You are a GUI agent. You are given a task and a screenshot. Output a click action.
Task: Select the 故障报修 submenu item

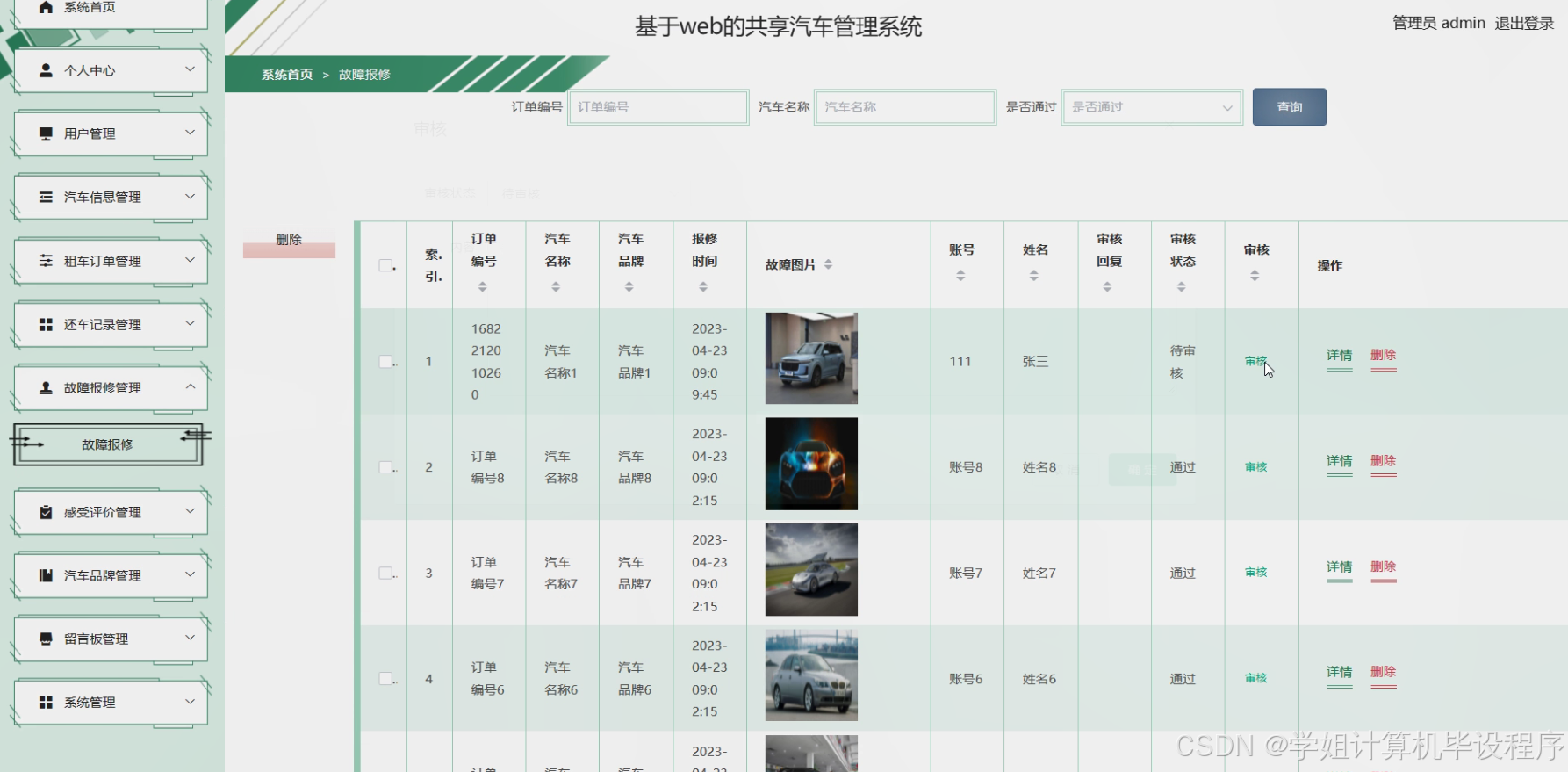click(x=108, y=444)
